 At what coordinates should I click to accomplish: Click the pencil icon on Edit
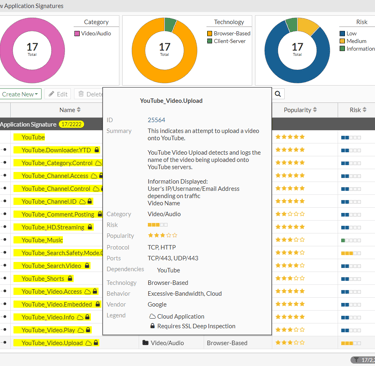coord(51,94)
